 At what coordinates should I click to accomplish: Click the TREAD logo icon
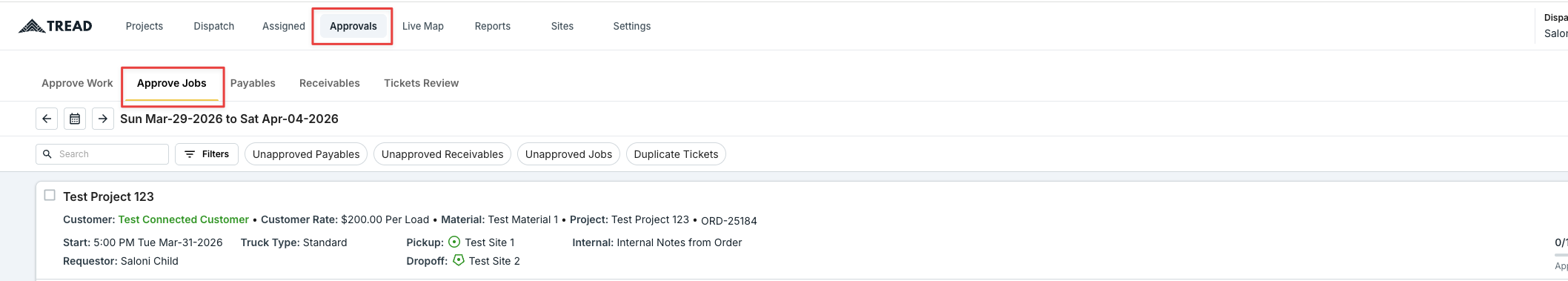click(32, 26)
